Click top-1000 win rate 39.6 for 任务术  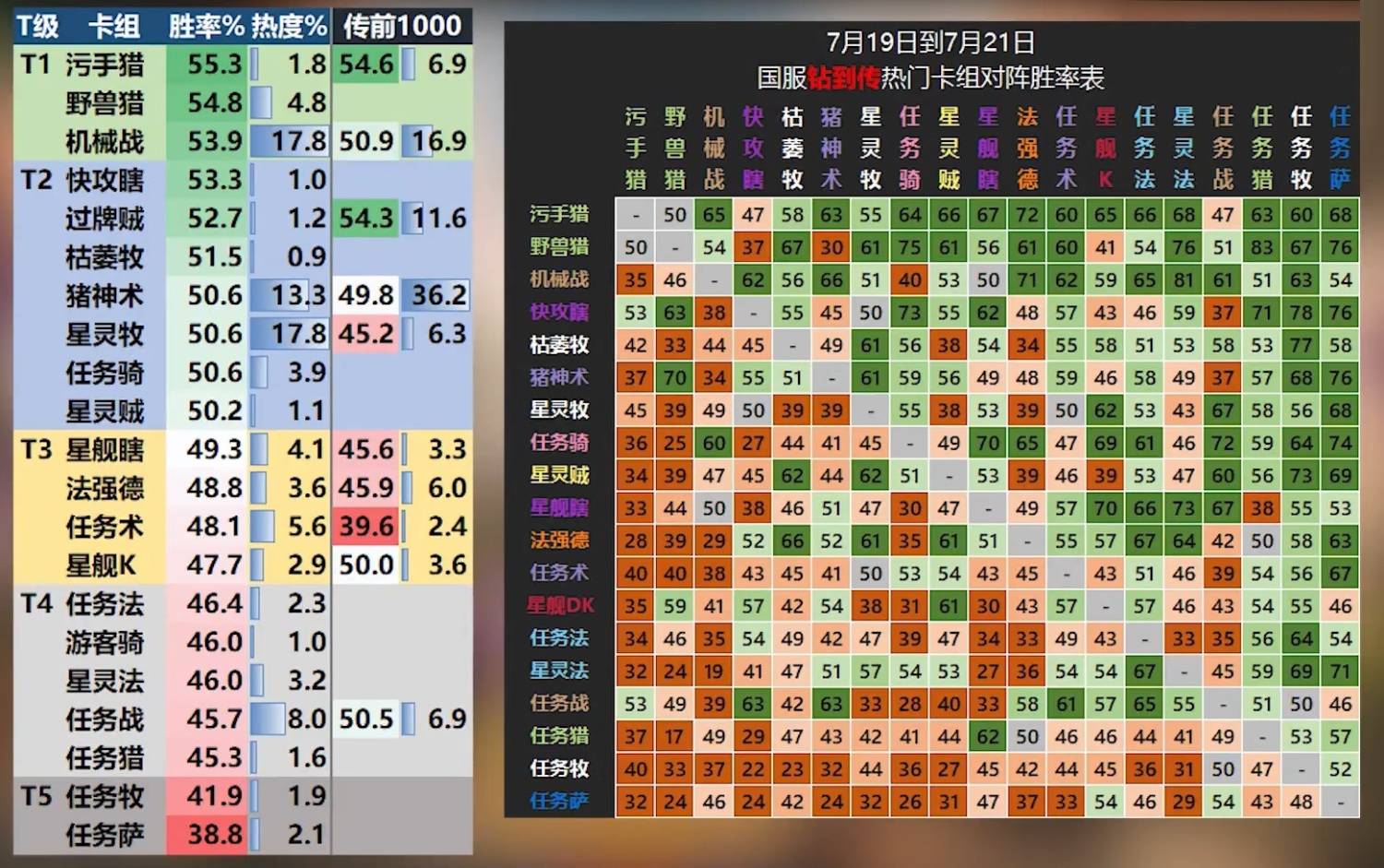pyautogui.click(x=366, y=527)
